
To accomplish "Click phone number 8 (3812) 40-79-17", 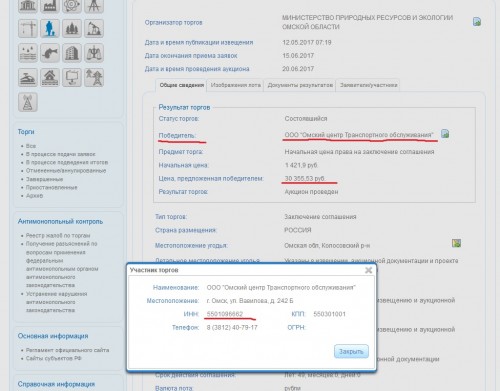I will [x=232, y=327].
